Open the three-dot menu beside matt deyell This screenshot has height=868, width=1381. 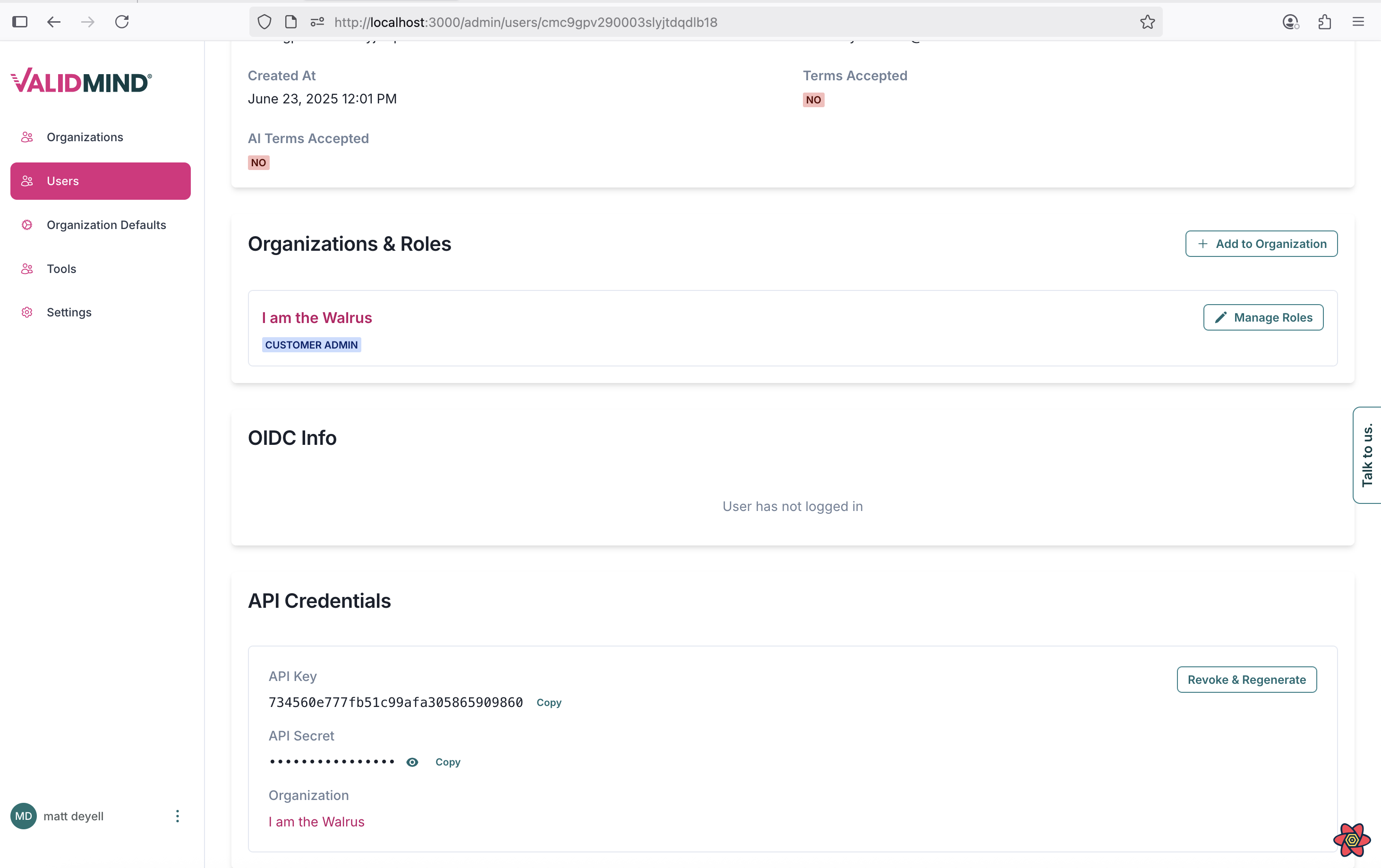tap(177, 816)
